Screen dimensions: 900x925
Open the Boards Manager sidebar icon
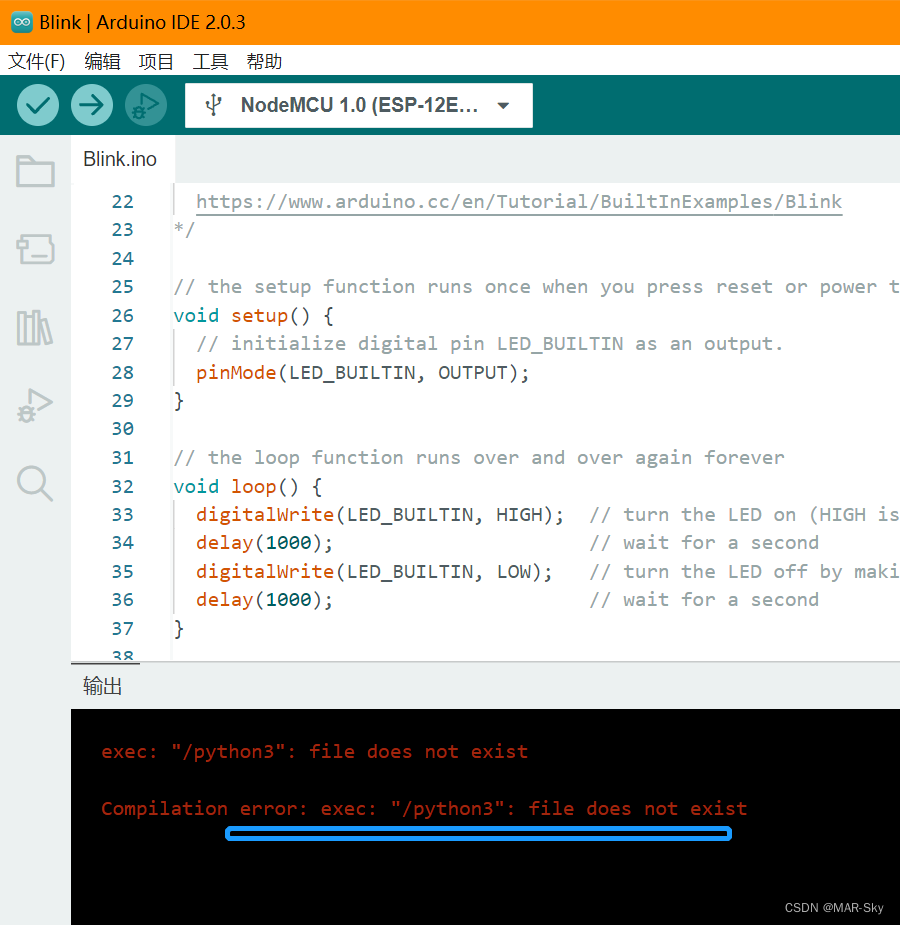[35, 249]
